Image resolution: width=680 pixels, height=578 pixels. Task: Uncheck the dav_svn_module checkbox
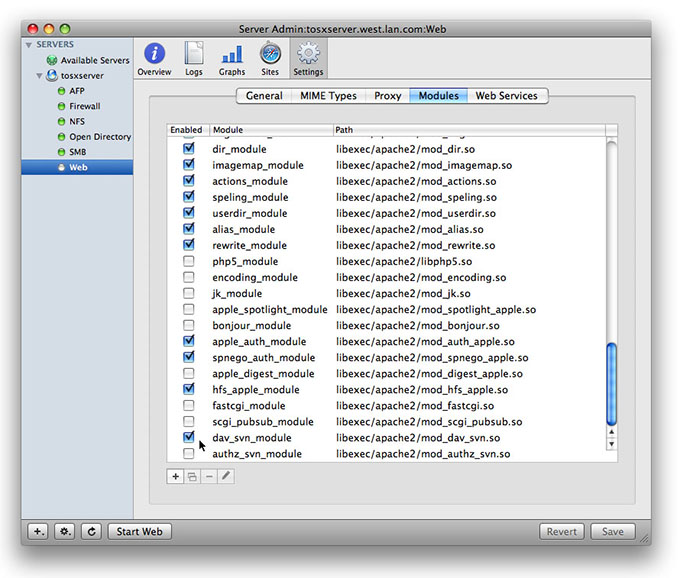pyautogui.click(x=189, y=437)
